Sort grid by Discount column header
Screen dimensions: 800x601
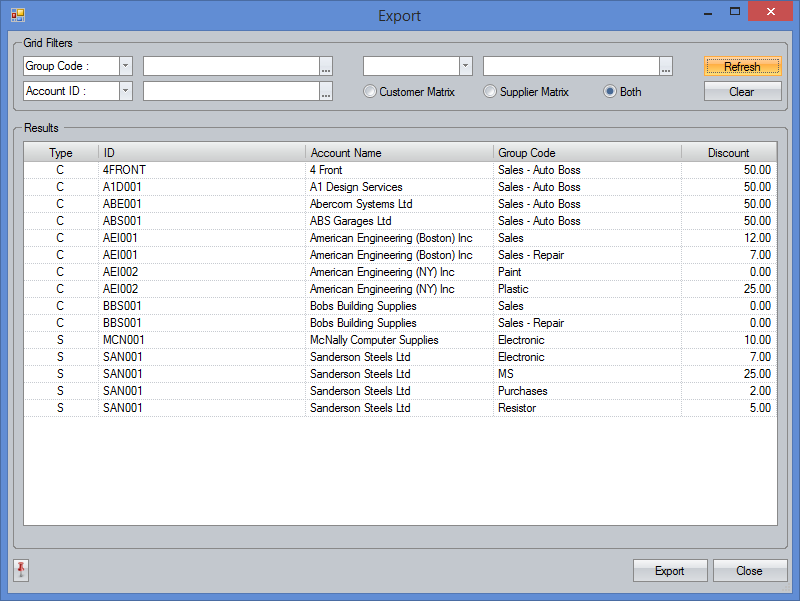pyautogui.click(x=728, y=153)
